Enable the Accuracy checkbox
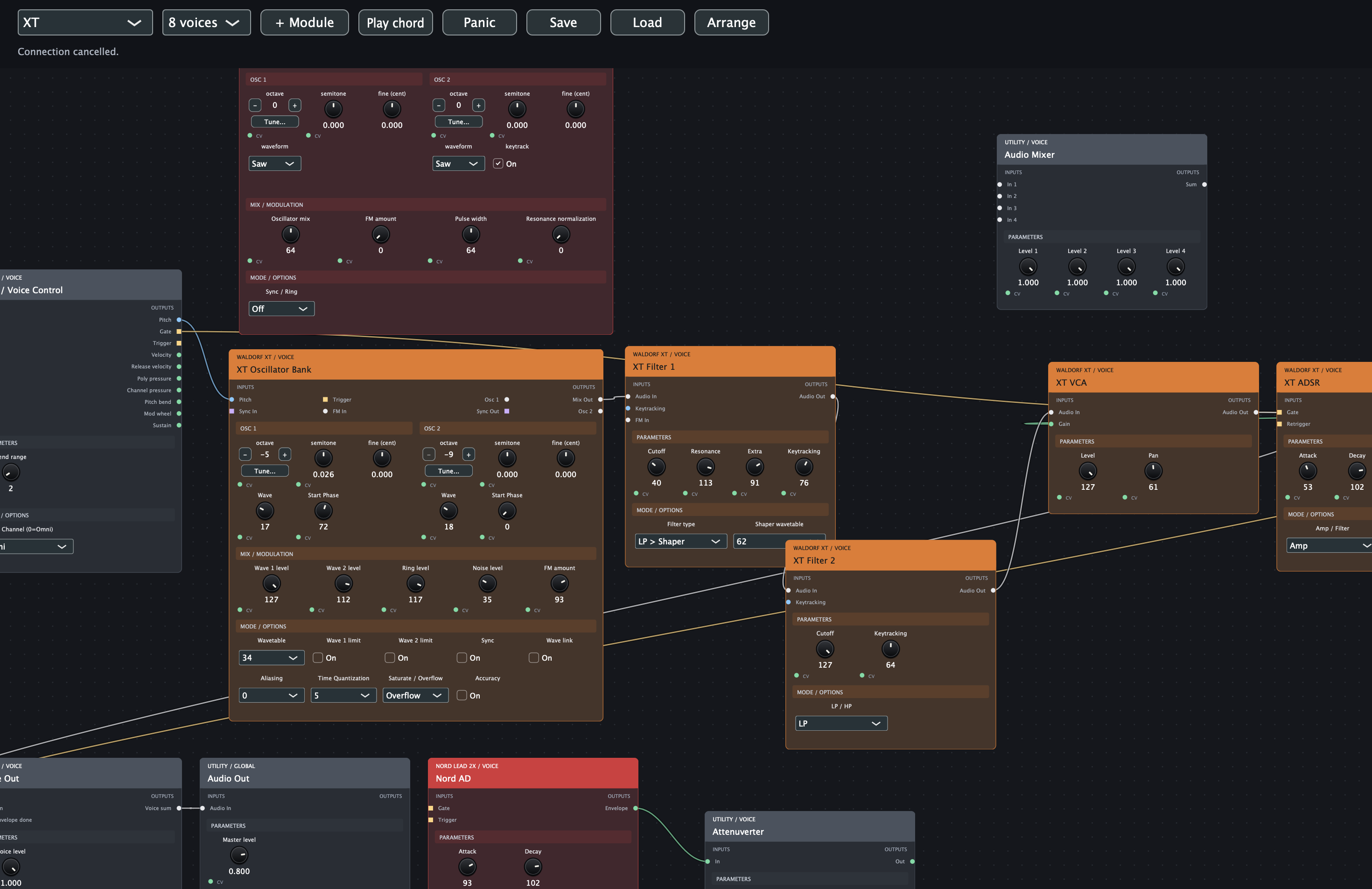The width and height of the screenshot is (1372, 889). [x=462, y=695]
